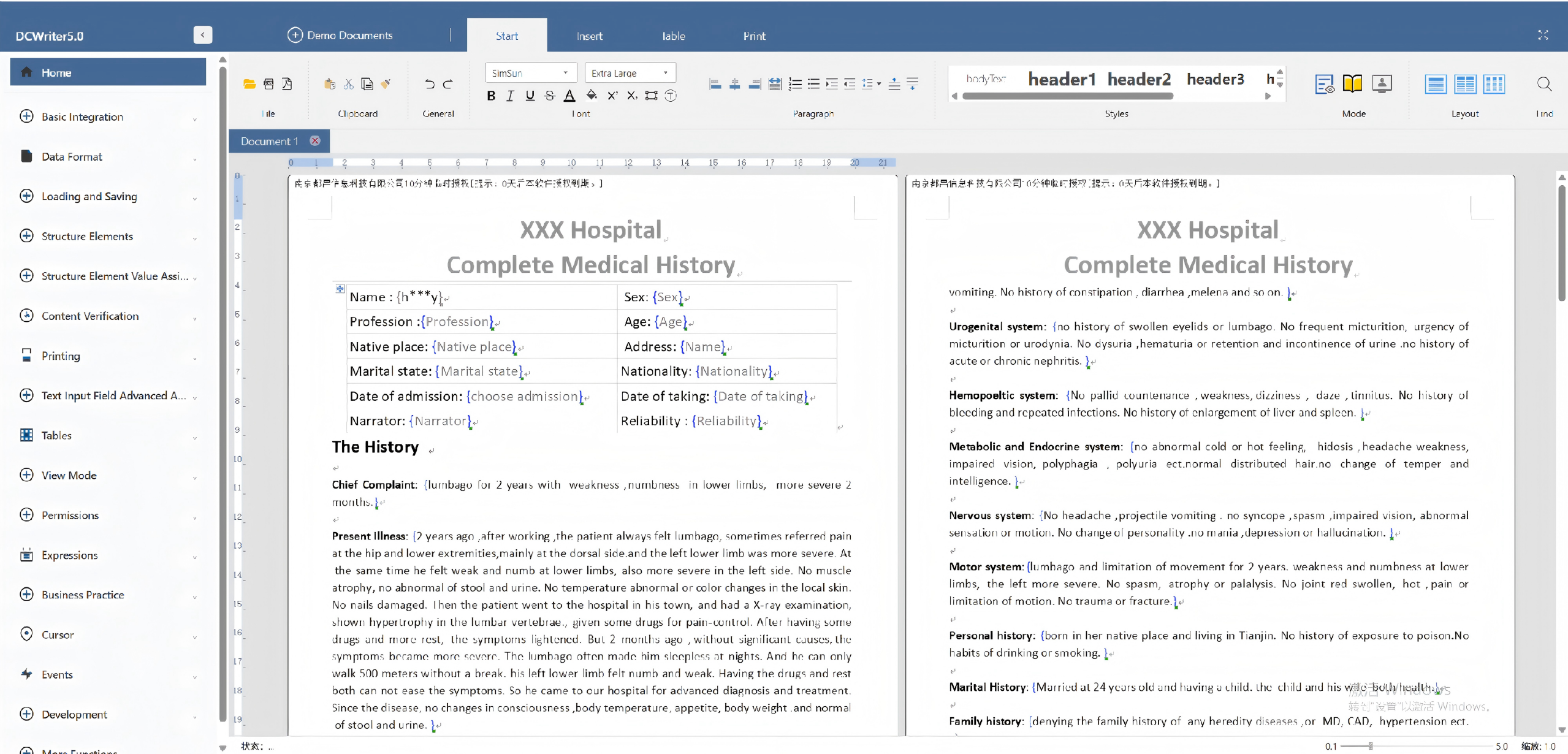Apply the header1 style
Viewport: 1568px width, 754px height.
[1062, 79]
